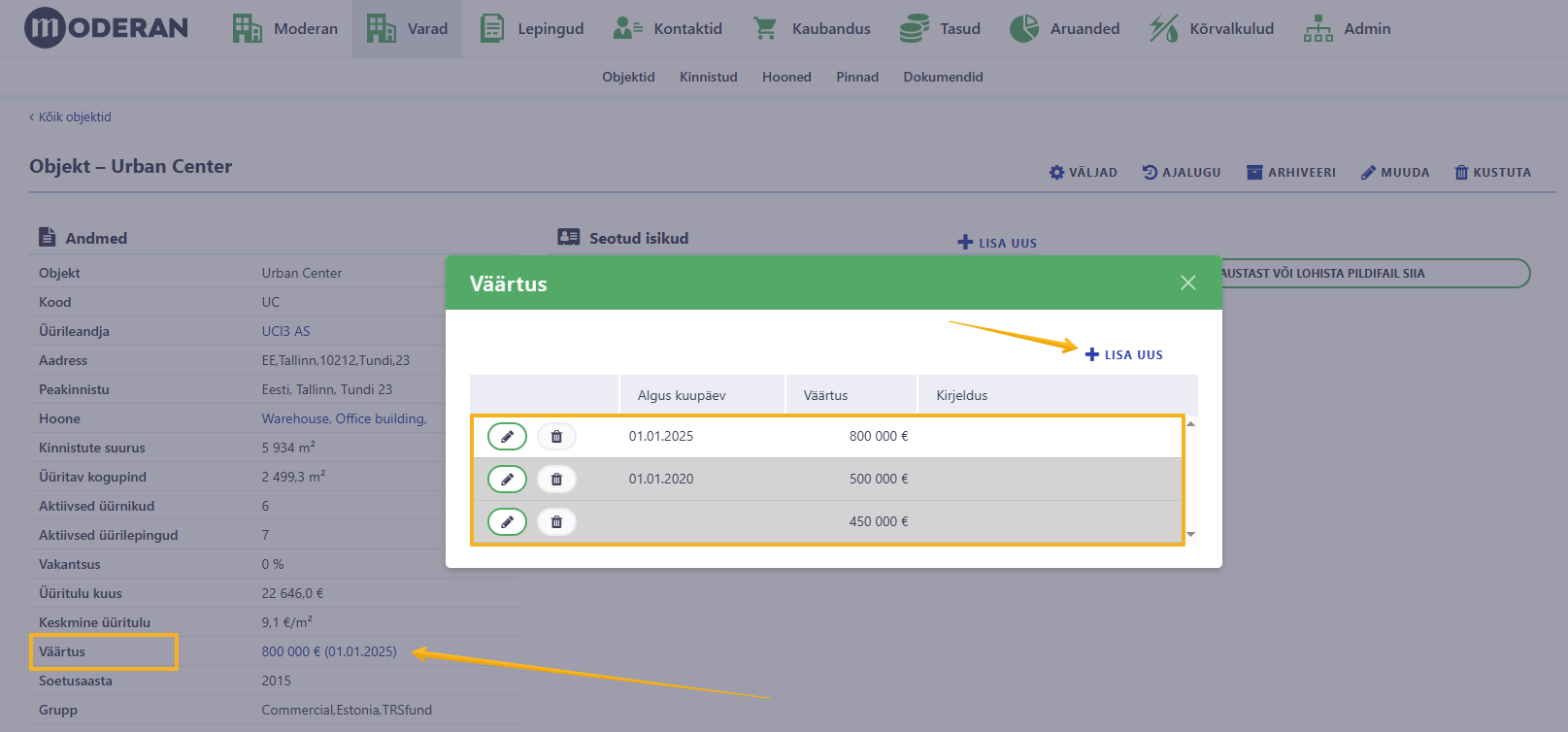Click the Seotud isikud card icon

pyautogui.click(x=569, y=237)
